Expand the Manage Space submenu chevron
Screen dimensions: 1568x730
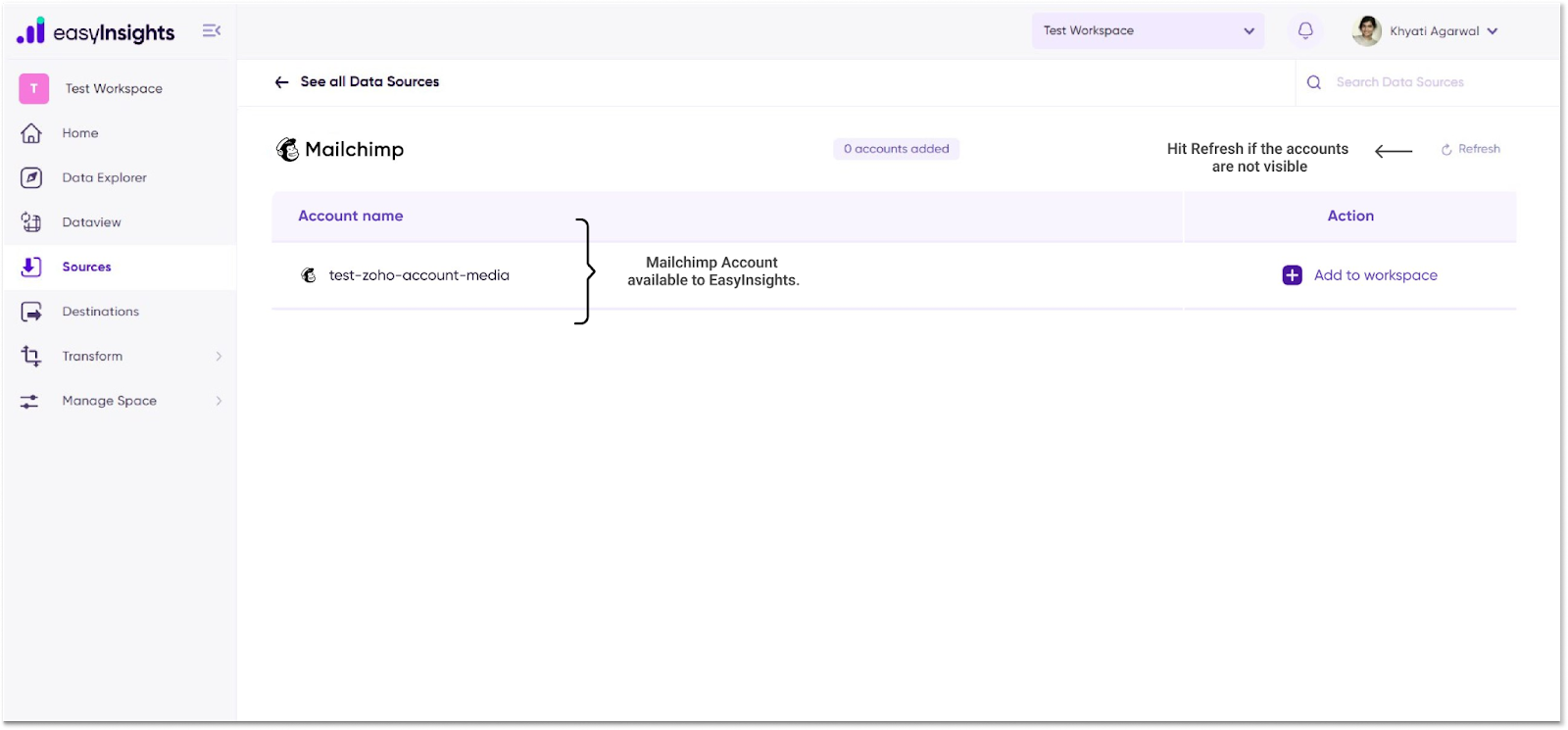coord(219,401)
